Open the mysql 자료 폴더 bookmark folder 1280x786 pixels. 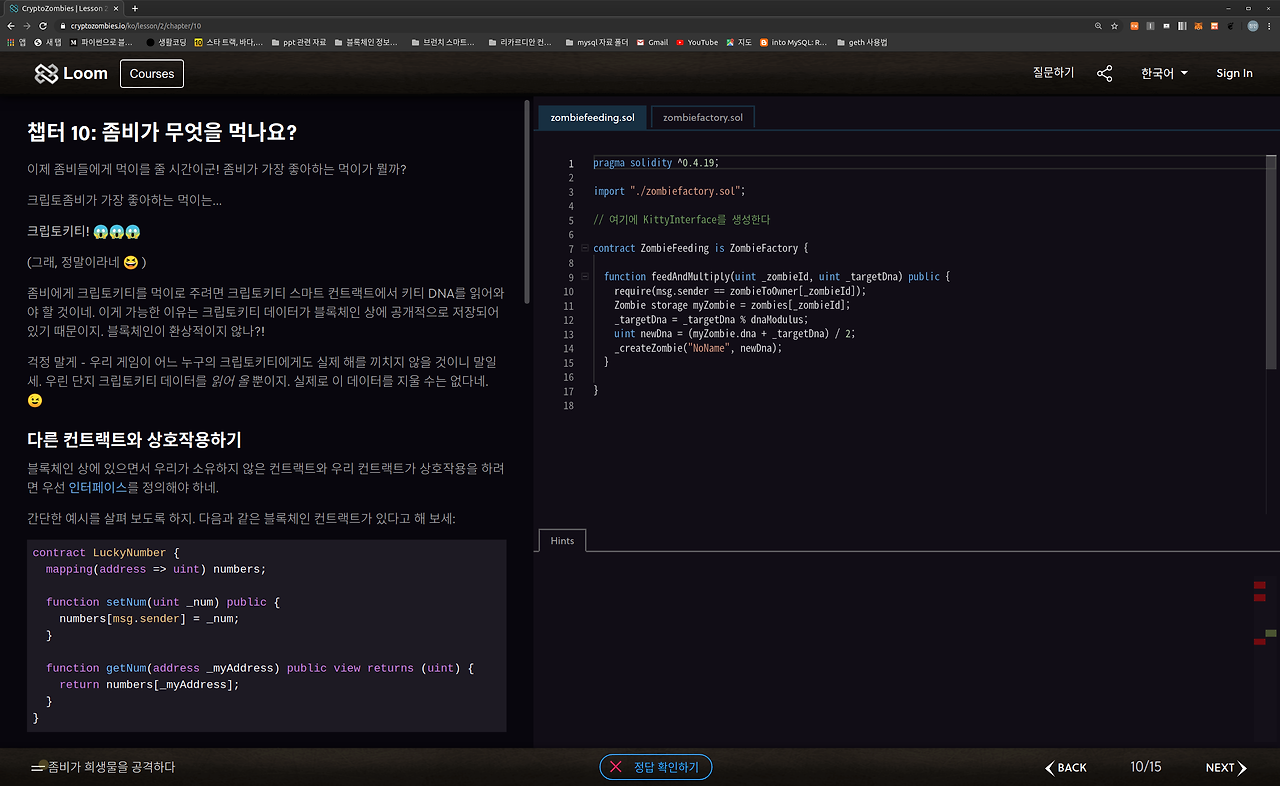click(596, 42)
